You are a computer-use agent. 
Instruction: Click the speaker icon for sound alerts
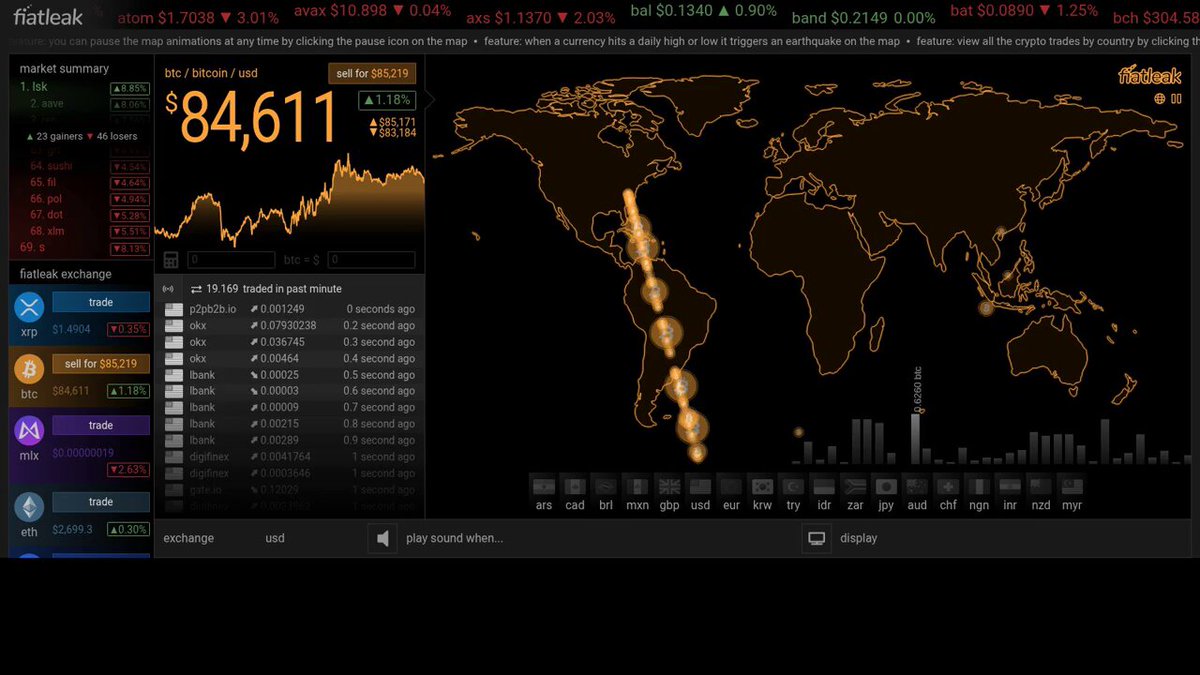[x=382, y=539]
